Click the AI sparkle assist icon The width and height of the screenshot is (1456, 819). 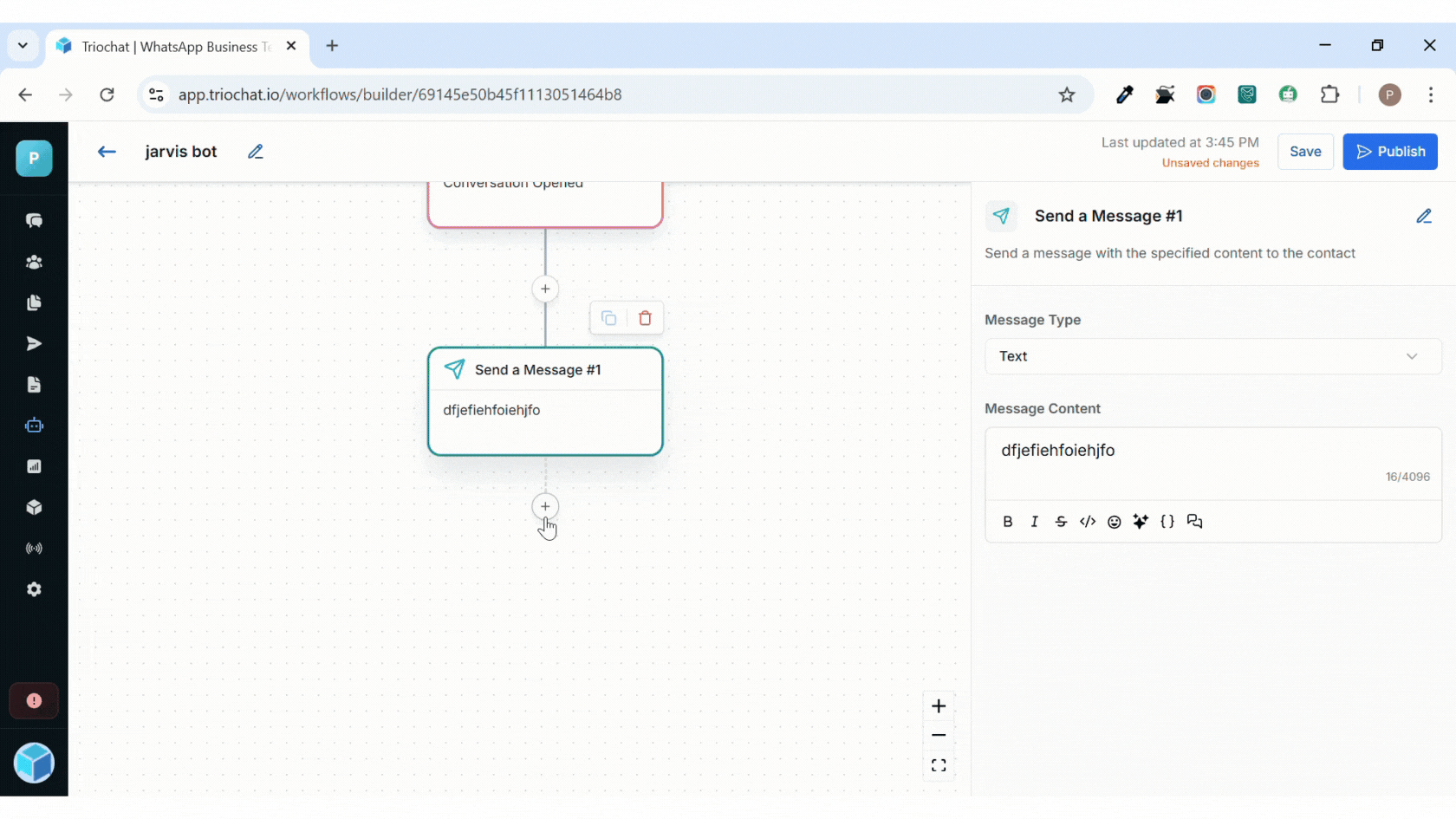coord(1141,522)
